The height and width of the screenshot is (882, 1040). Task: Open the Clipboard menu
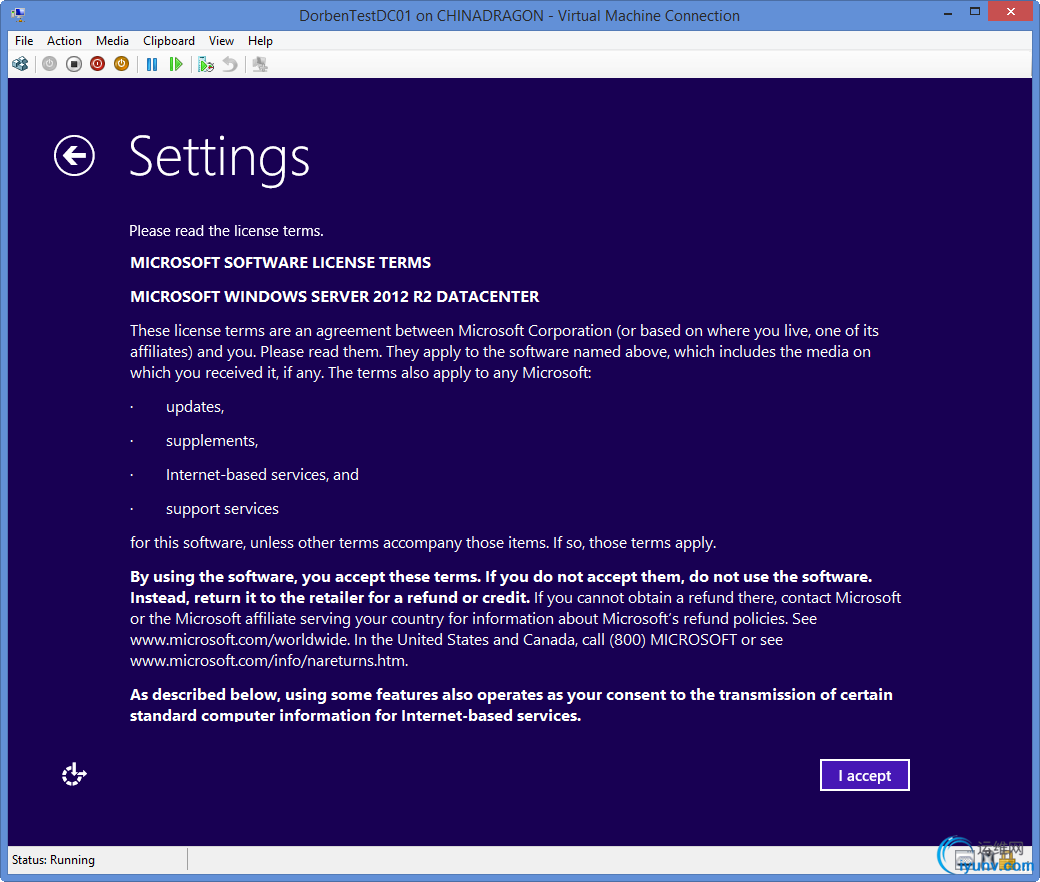(x=169, y=41)
